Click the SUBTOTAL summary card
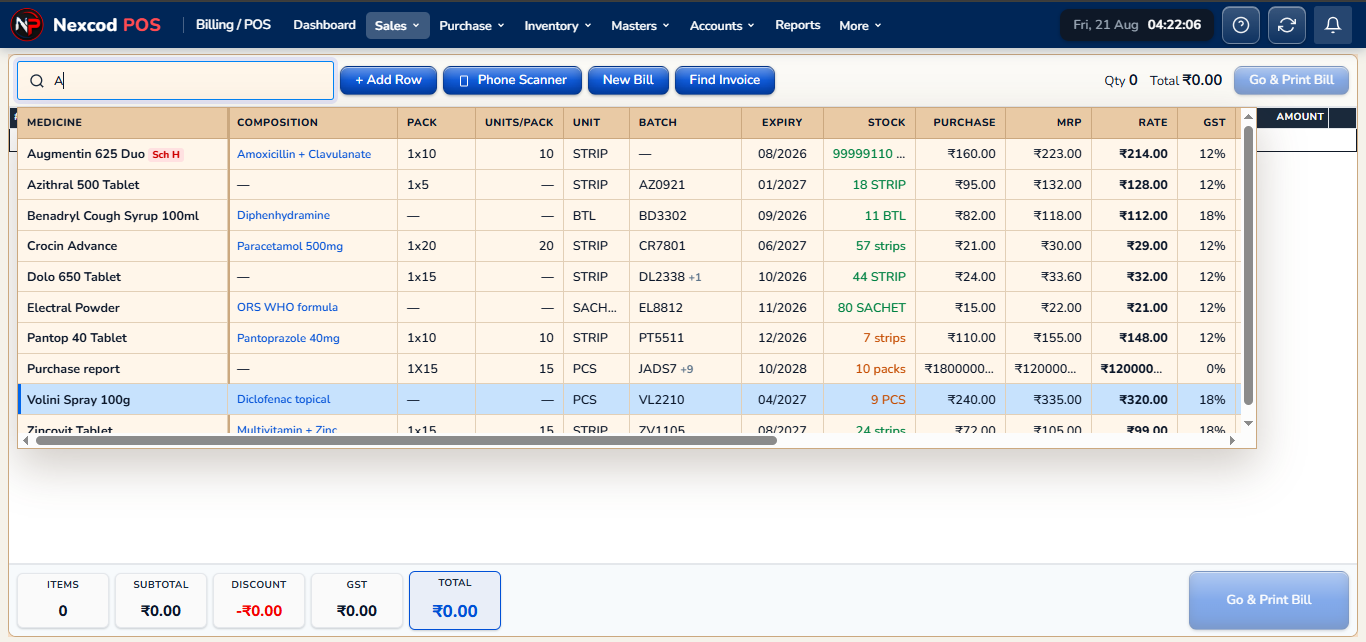 point(161,600)
